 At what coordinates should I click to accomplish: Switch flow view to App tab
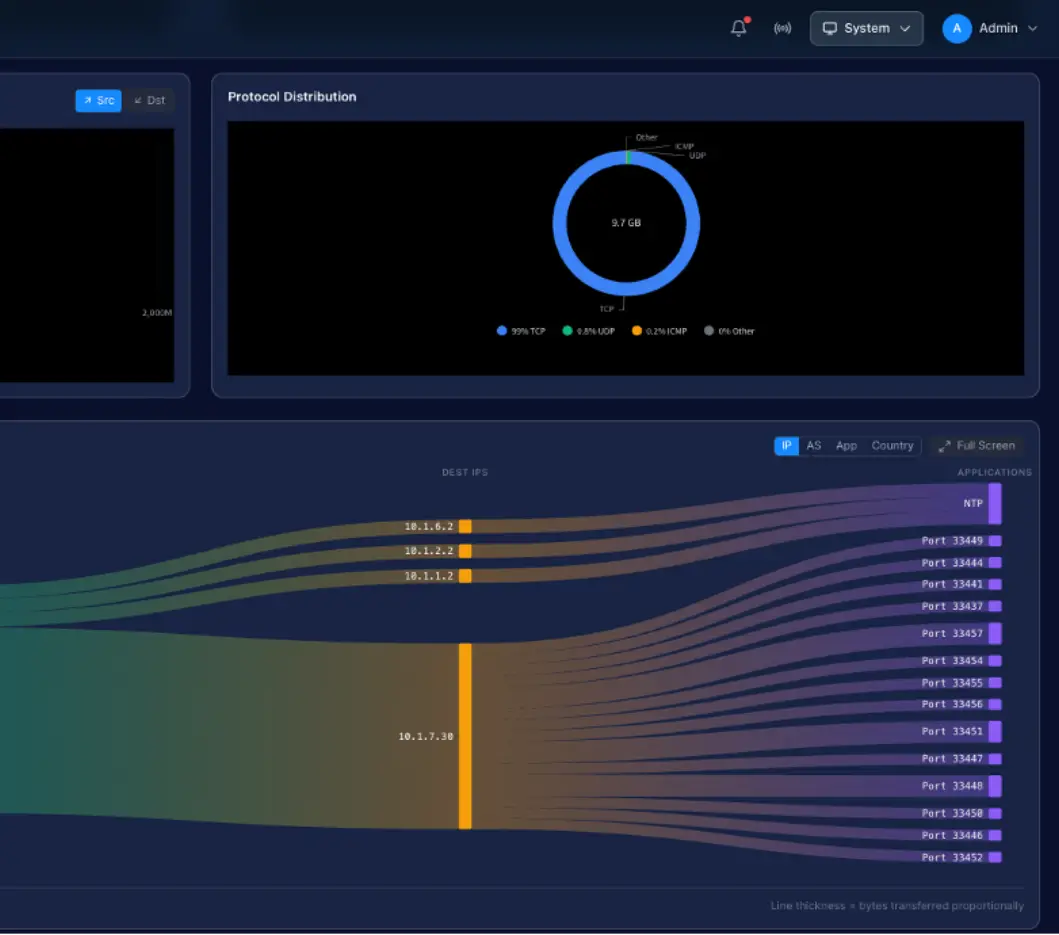[x=846, y=446]
